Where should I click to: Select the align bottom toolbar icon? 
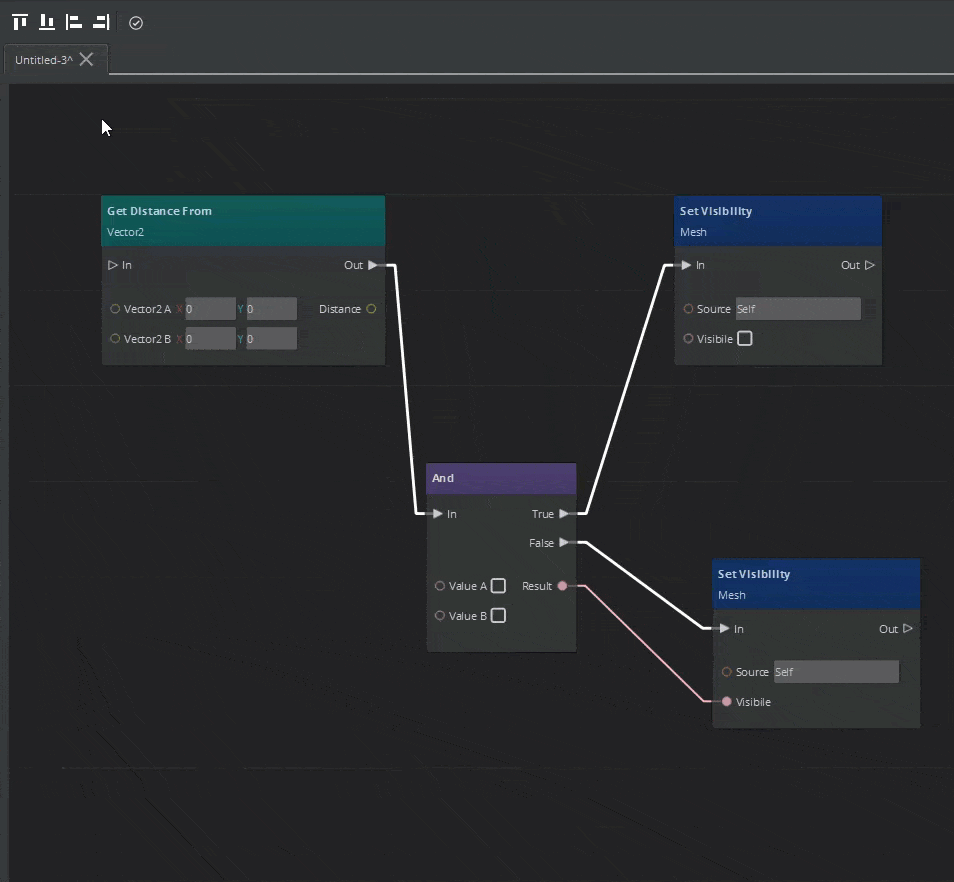(x=45, y=21)
